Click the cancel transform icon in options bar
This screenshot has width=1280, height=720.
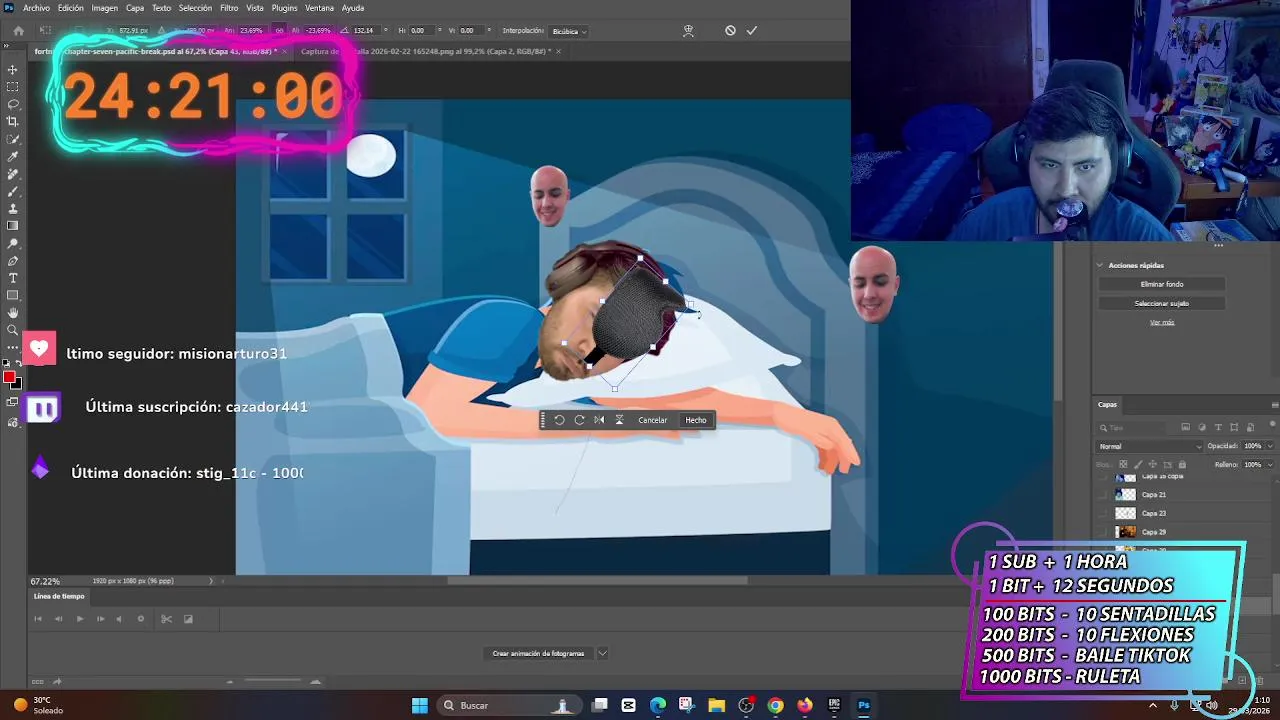[730, 31]
